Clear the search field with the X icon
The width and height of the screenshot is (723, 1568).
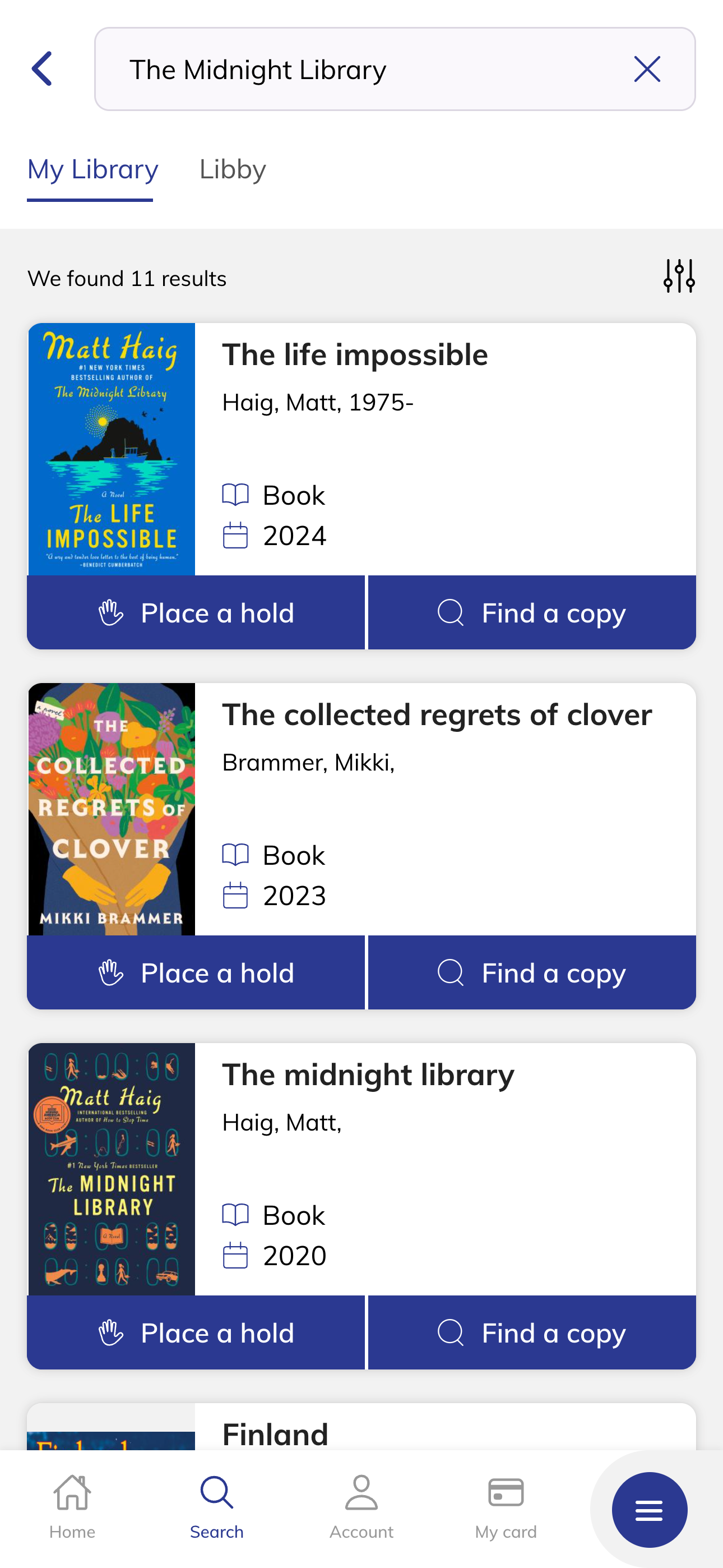click(647, 69)
